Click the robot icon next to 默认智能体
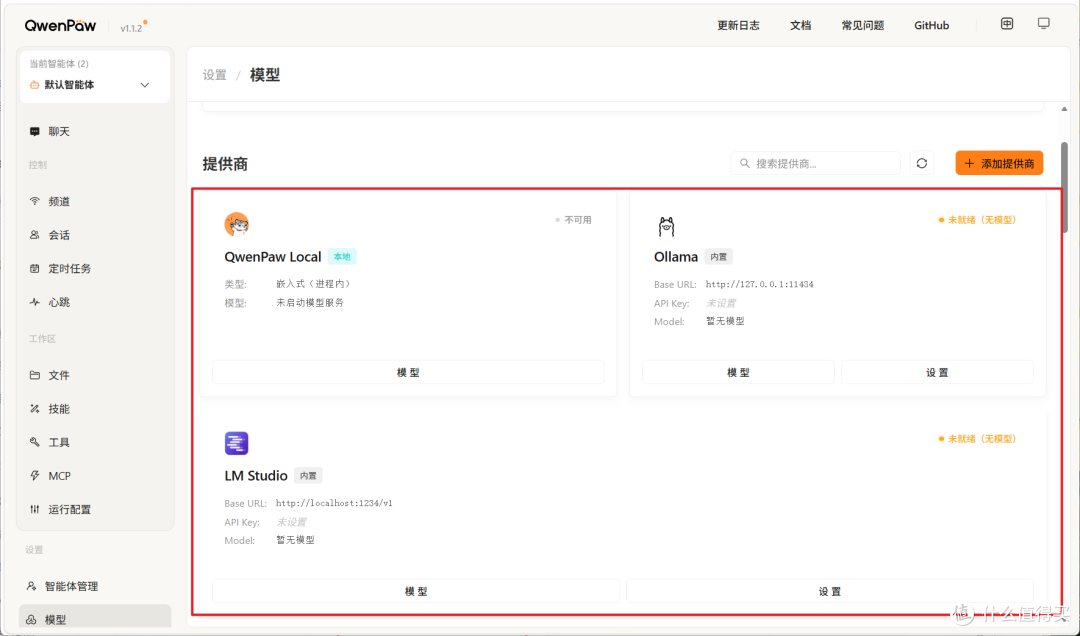Viewport: 1080px width, 636px height. (34, 85)
